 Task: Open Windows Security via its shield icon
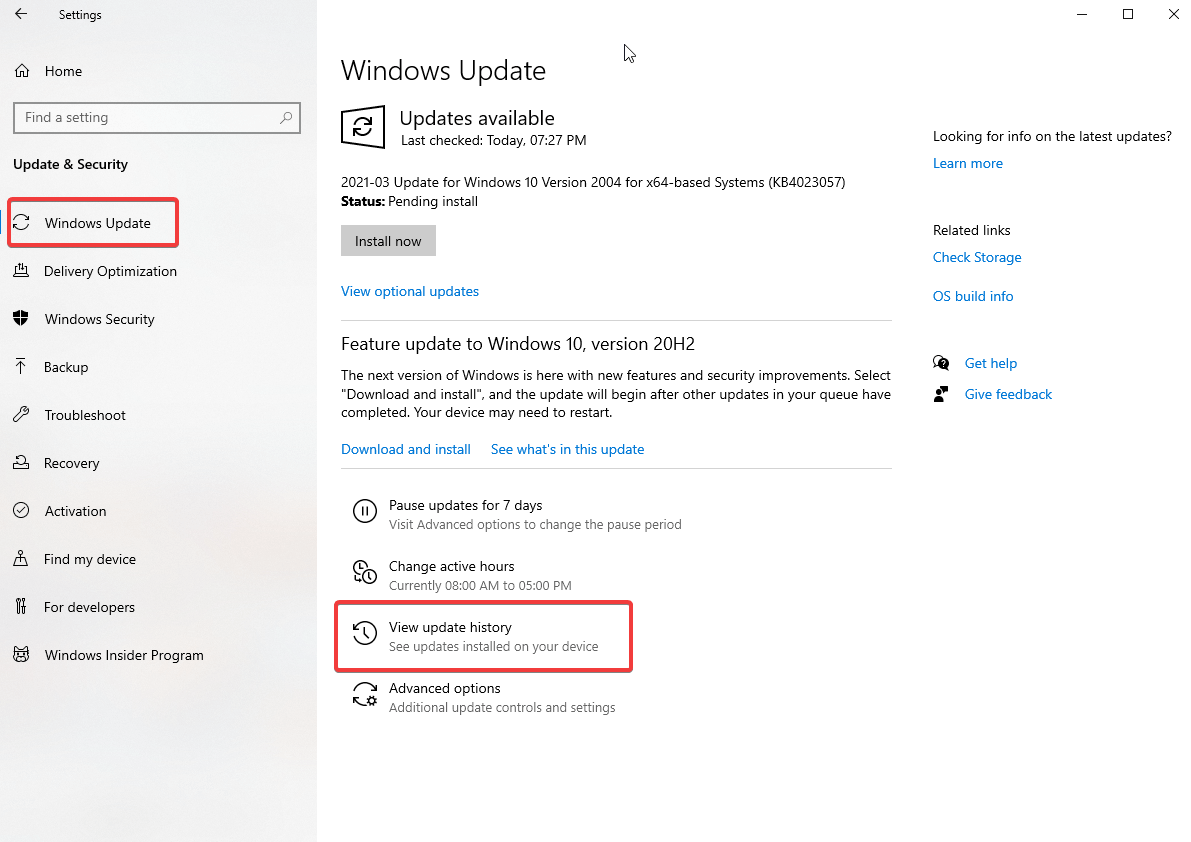[x=22, y=319]
